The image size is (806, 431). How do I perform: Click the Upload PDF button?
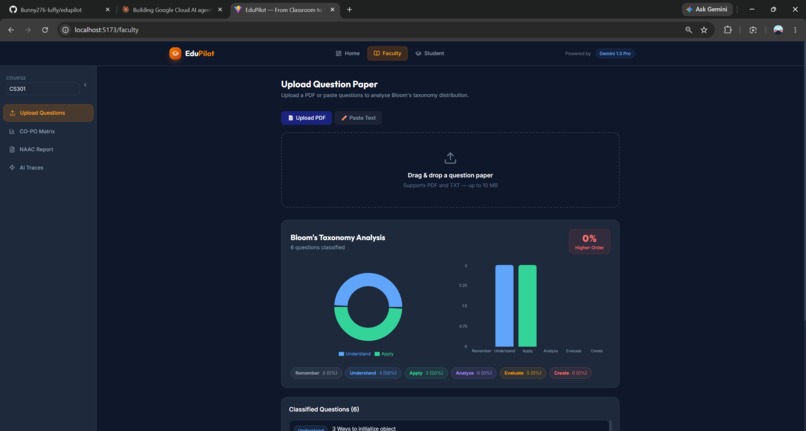(x=306, y=118)
